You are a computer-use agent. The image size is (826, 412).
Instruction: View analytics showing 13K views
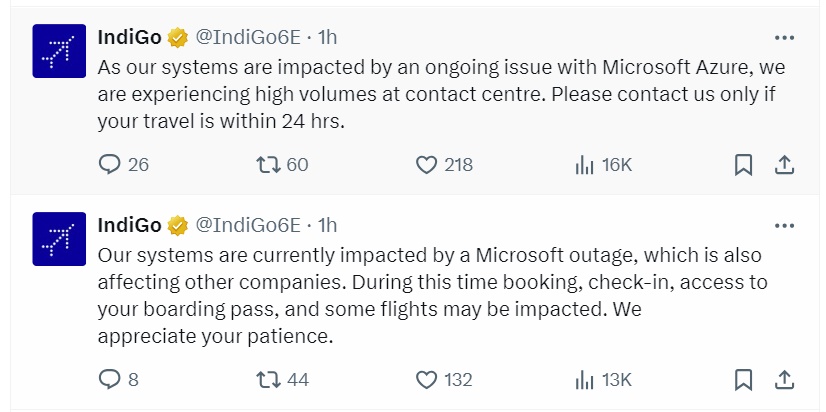[x=586, y=380]
